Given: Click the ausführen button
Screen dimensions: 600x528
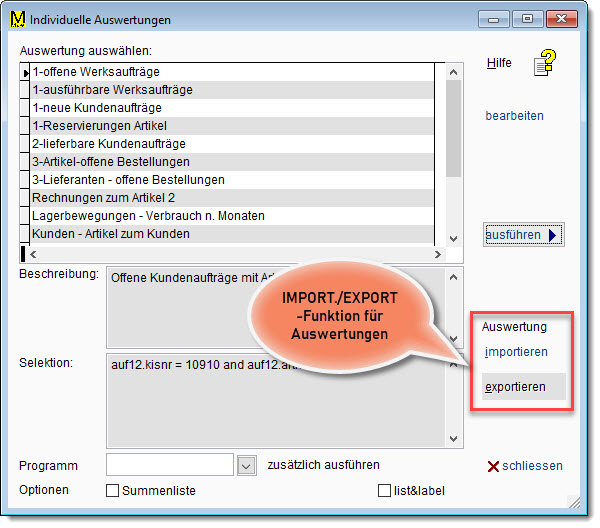Looking at the screenshot, I should (x=522, y=235).
